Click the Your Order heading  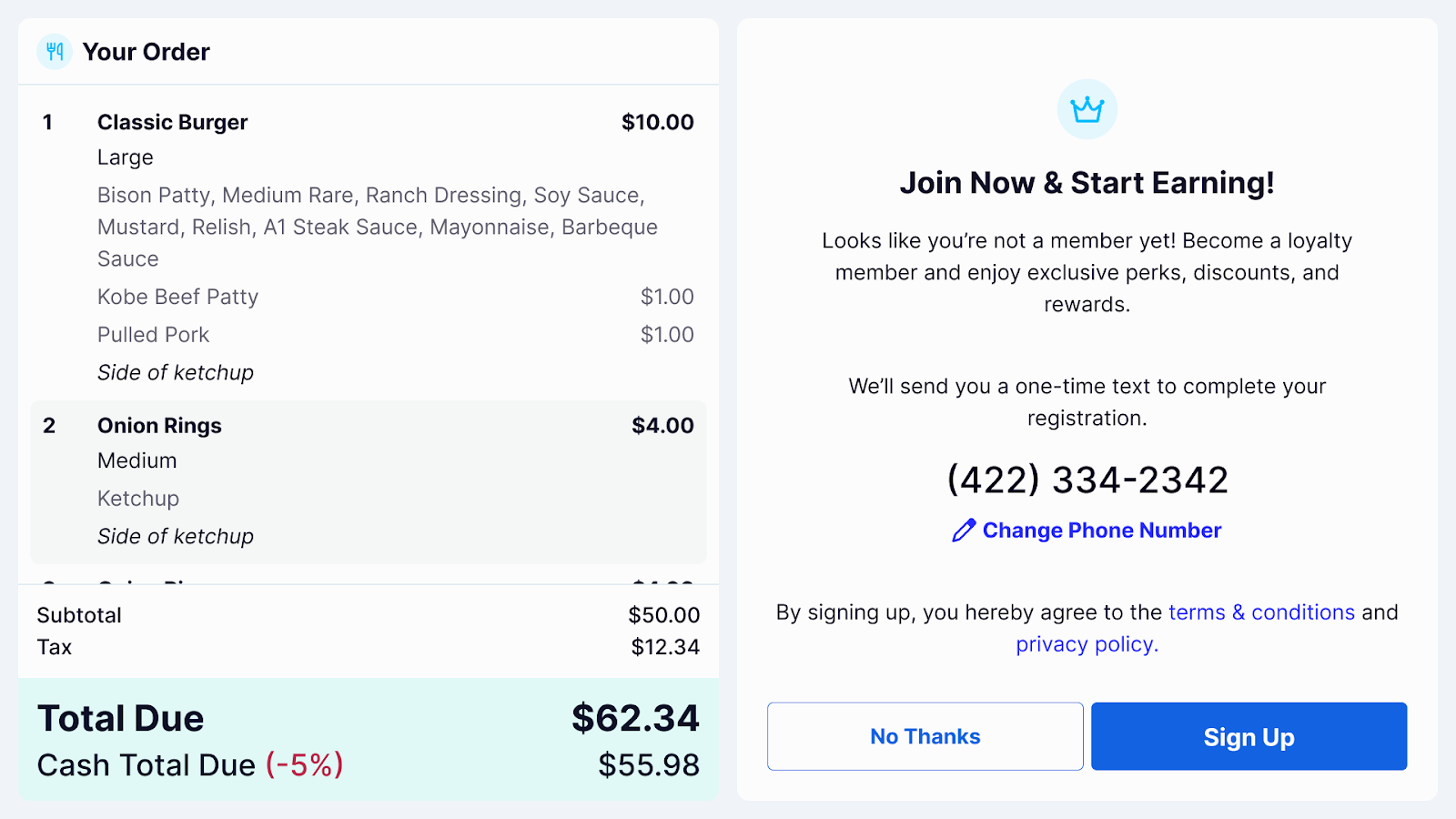146,52
